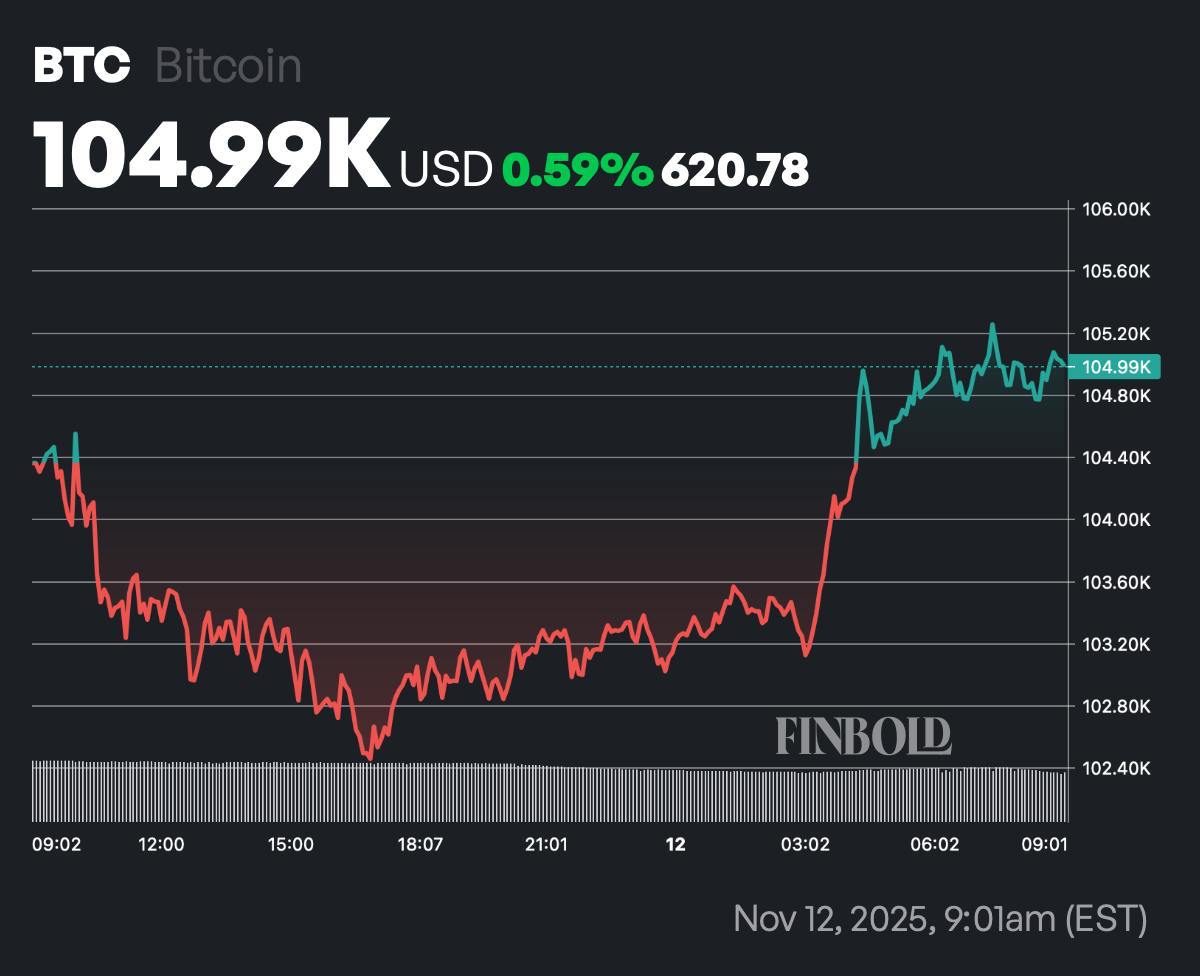
Task: Click the Bitcoin name label
Action: click(x=229, y=66)
